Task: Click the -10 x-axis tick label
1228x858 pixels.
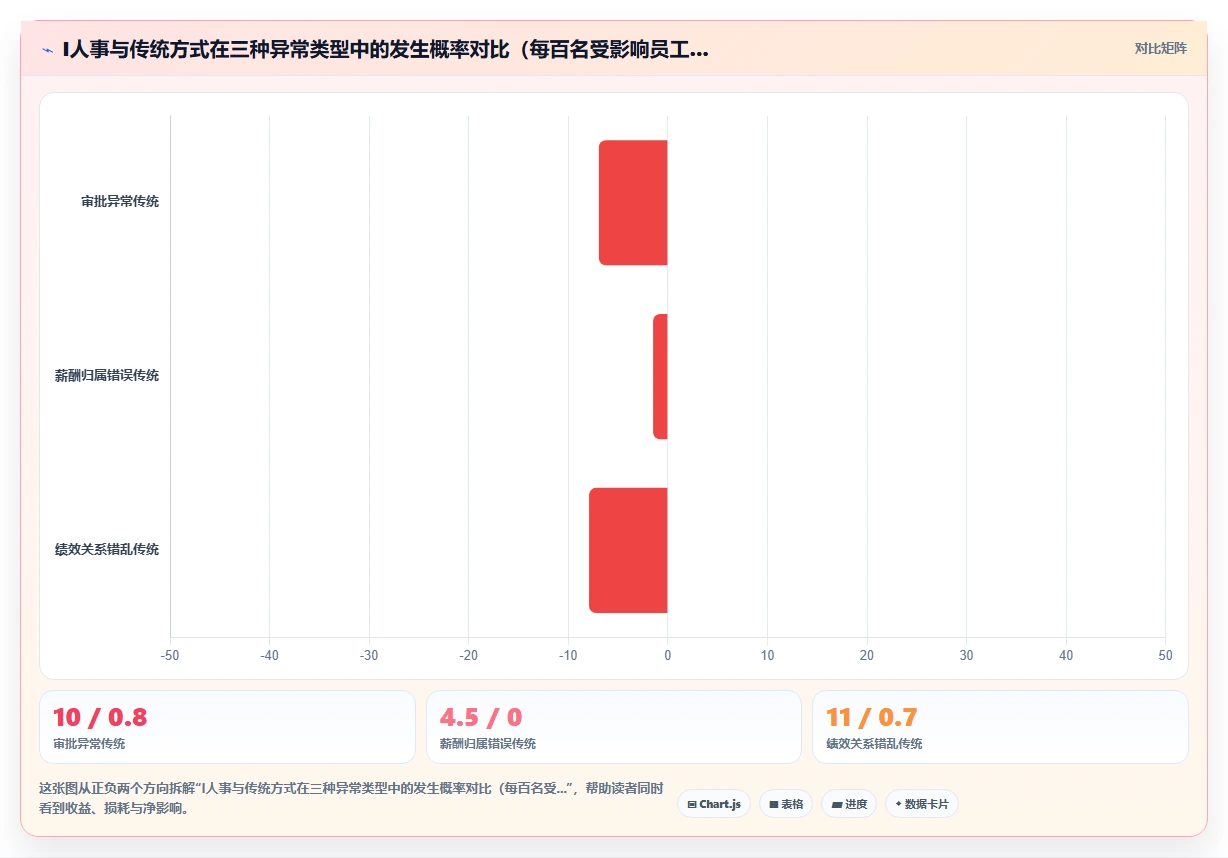Action: pyautogui.click(x=568, y=655)
